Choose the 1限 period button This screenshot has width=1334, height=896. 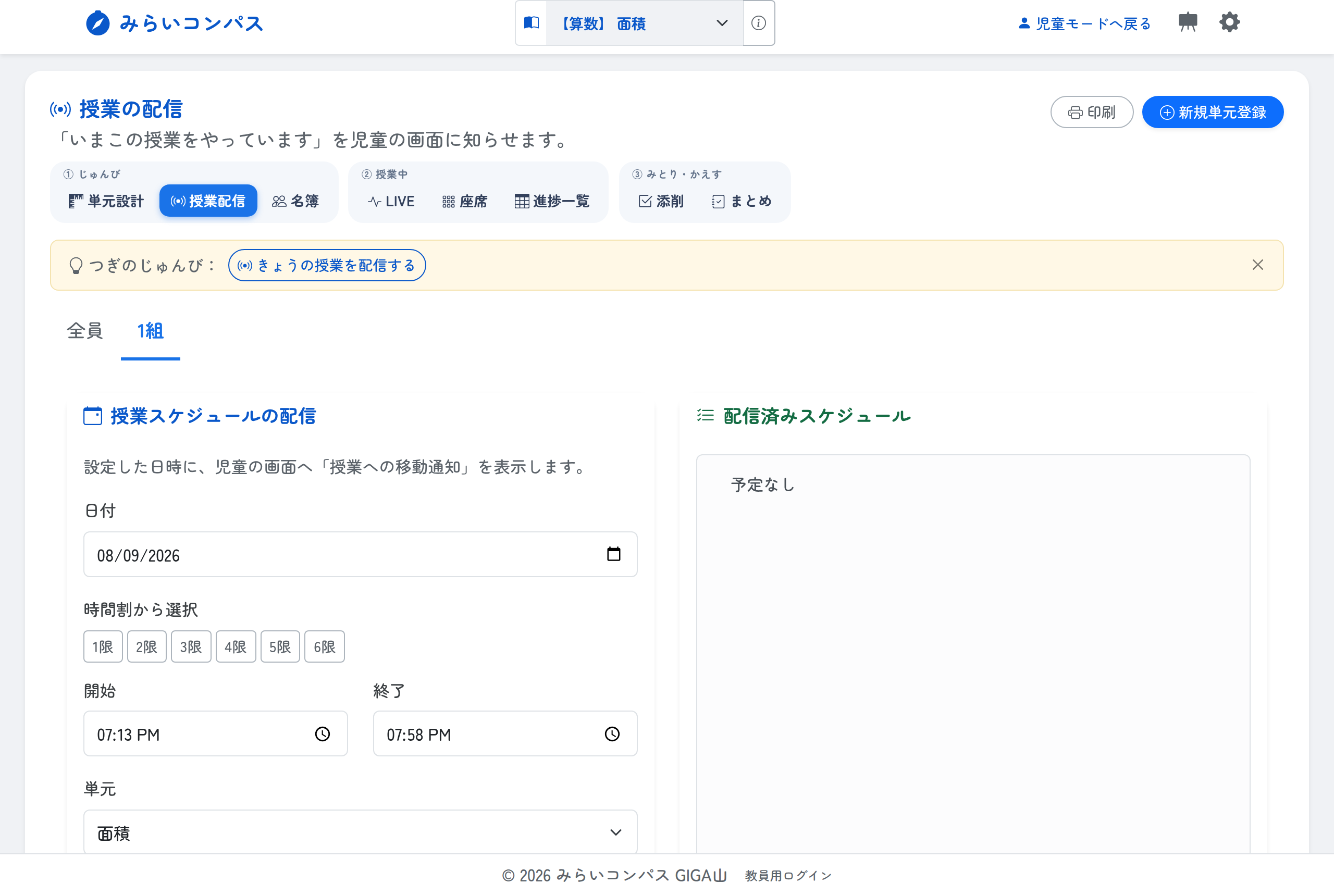(103, 647)
